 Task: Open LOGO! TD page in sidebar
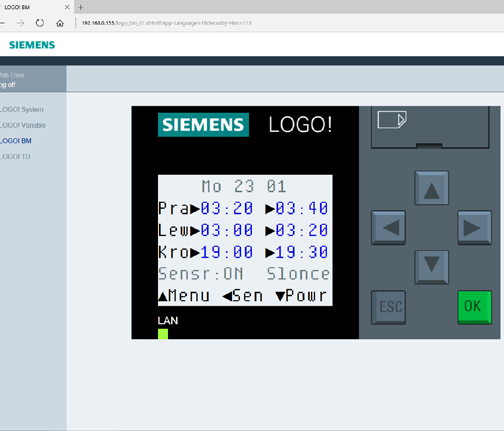click(15, 157)
